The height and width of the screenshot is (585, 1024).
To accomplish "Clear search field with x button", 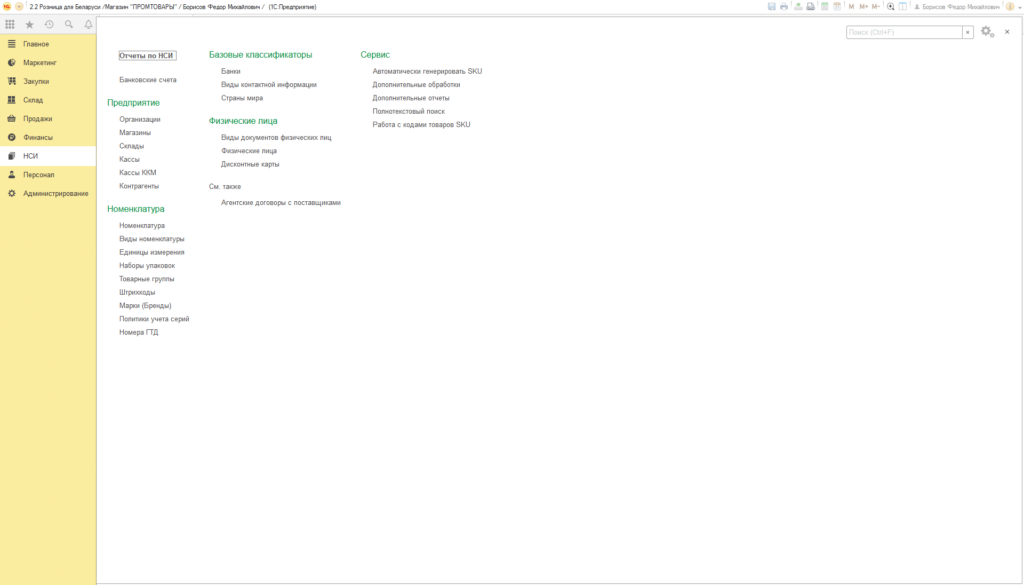I will (968, 32).
